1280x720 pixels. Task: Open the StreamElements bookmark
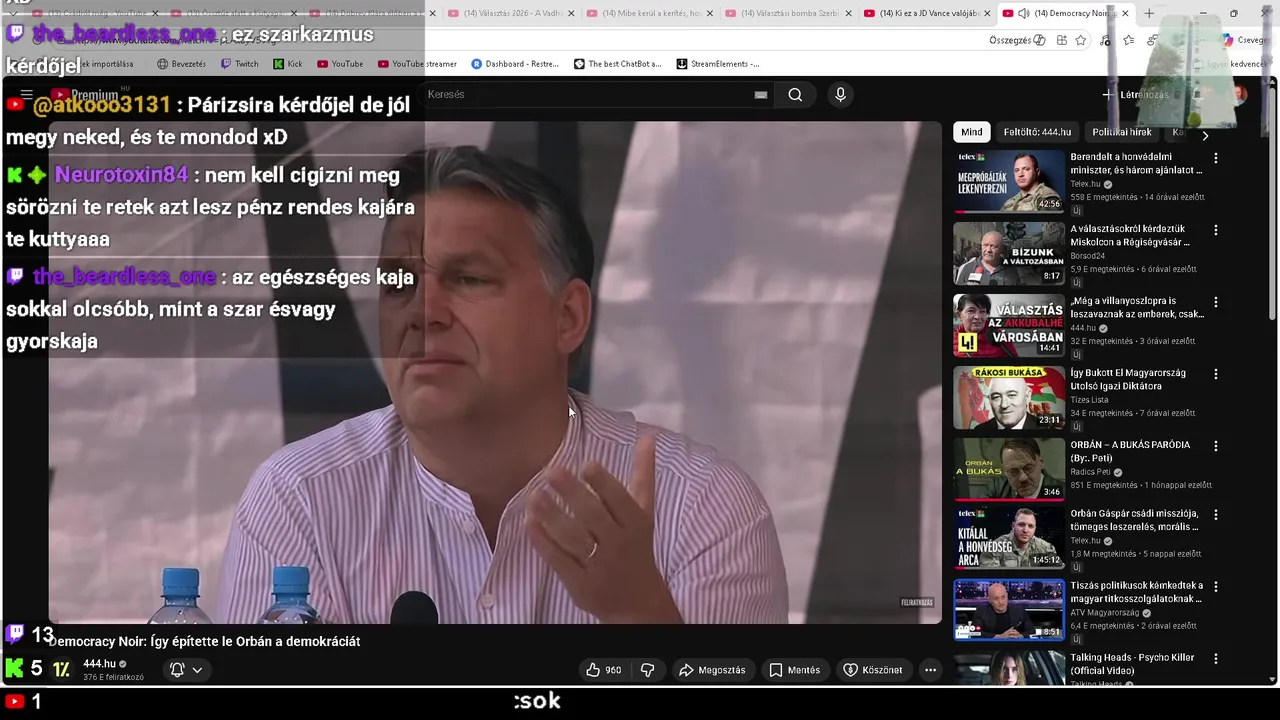718,64
